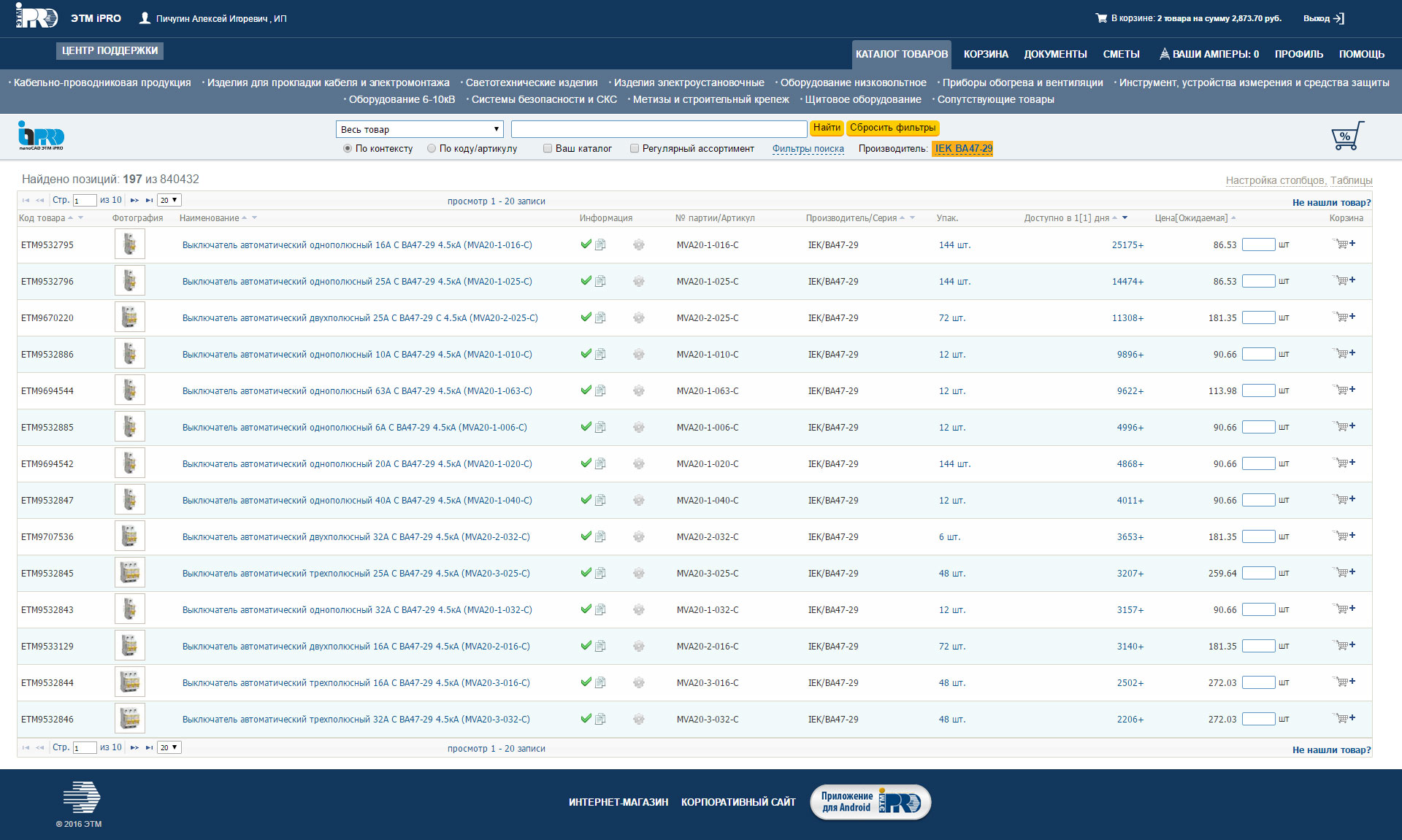This screenshot has height=840, width=1402.
Task: Select the 'По коду/артикулу' radio button
Action: pos(432,148)
